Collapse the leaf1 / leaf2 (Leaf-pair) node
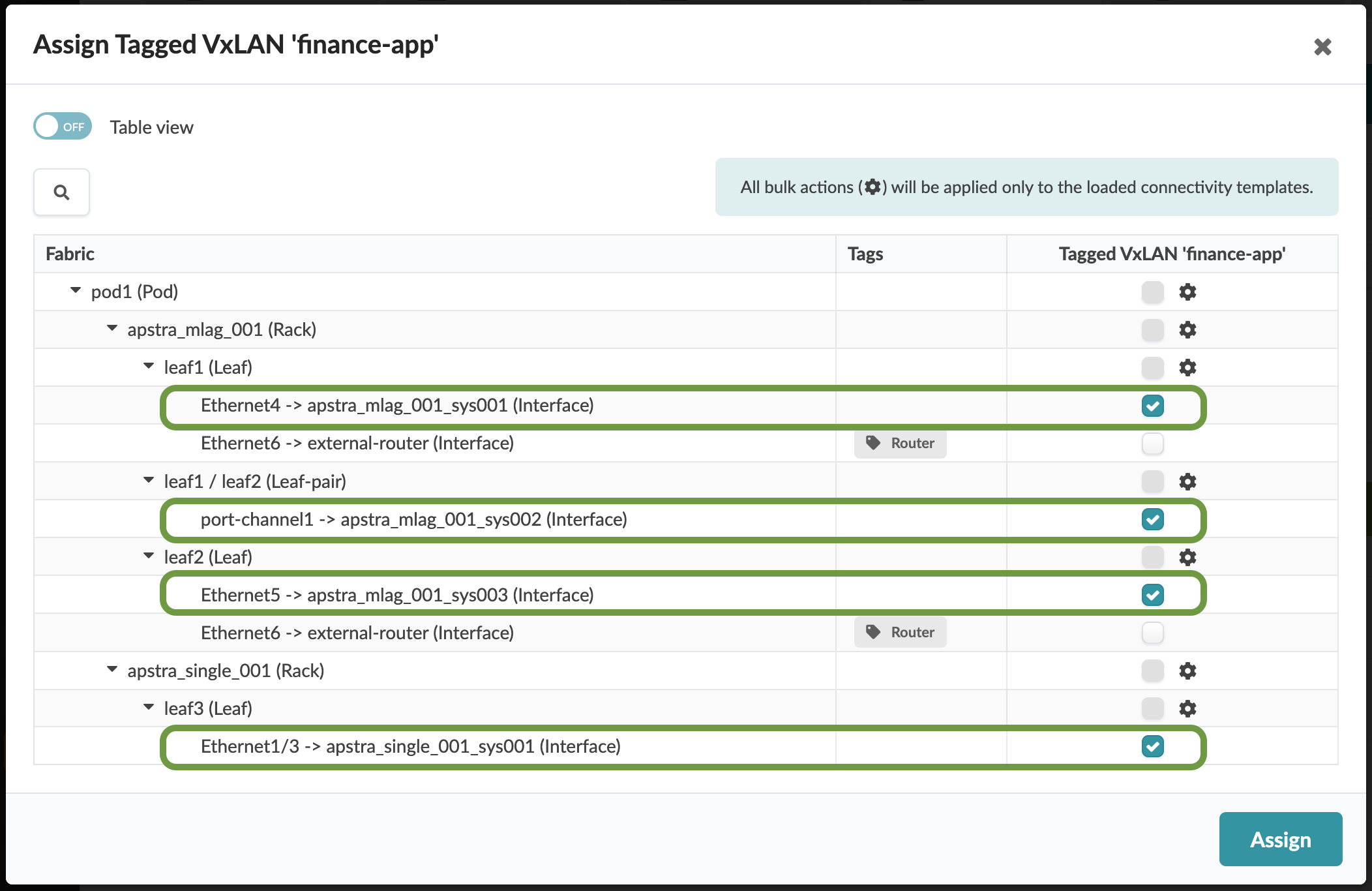The height and width of the screenshot is (891, 1372). (x=149, y=480)
